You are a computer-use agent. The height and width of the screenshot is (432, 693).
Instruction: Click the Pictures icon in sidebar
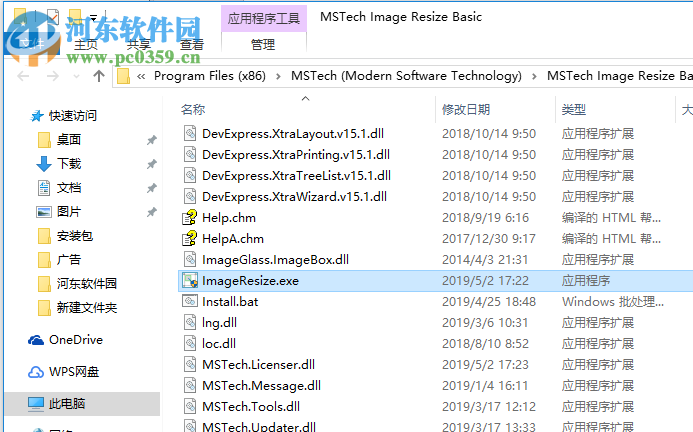[x=44, y=212]
